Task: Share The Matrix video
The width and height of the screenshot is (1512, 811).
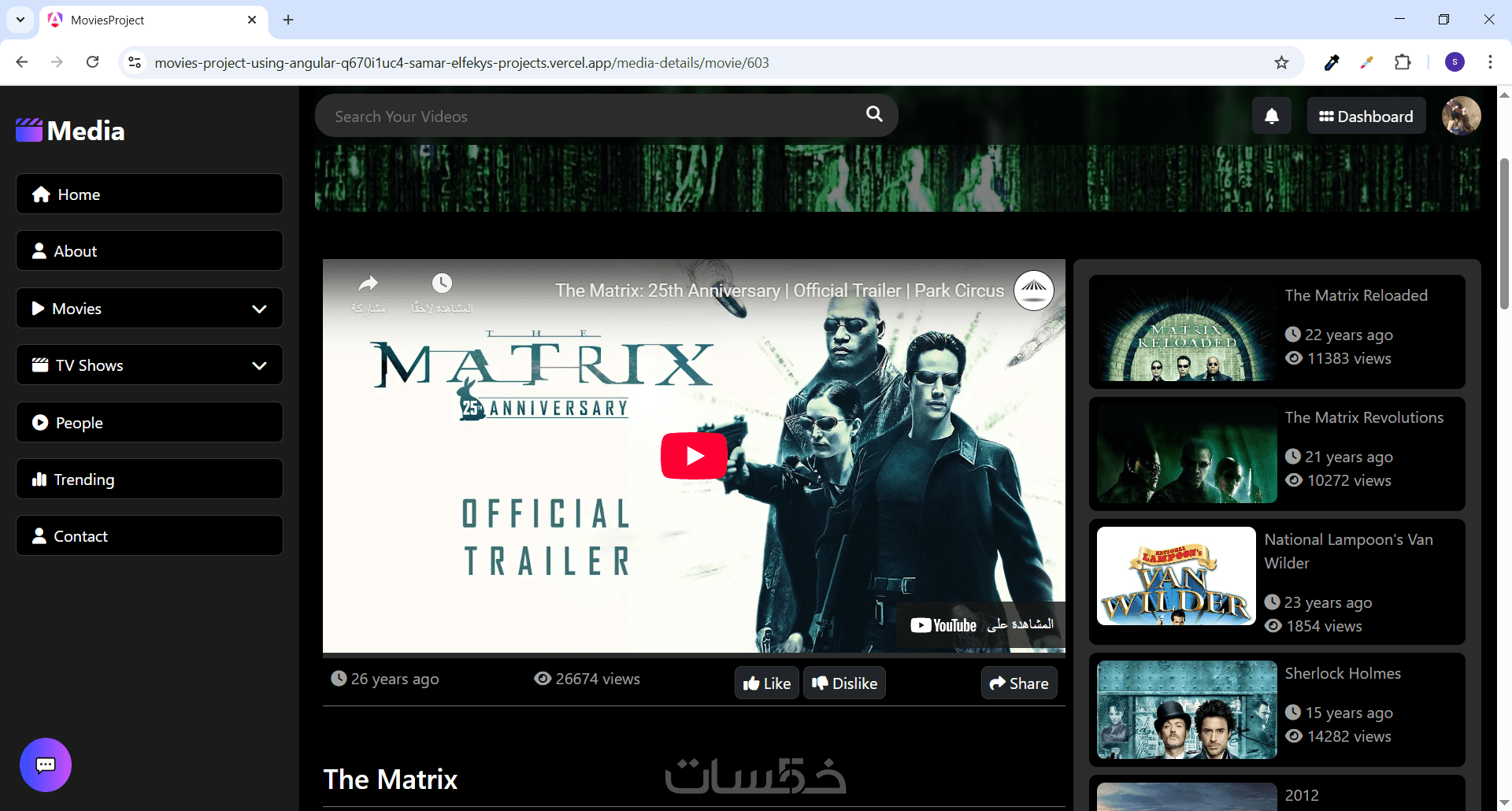Action: (1019, 683)
